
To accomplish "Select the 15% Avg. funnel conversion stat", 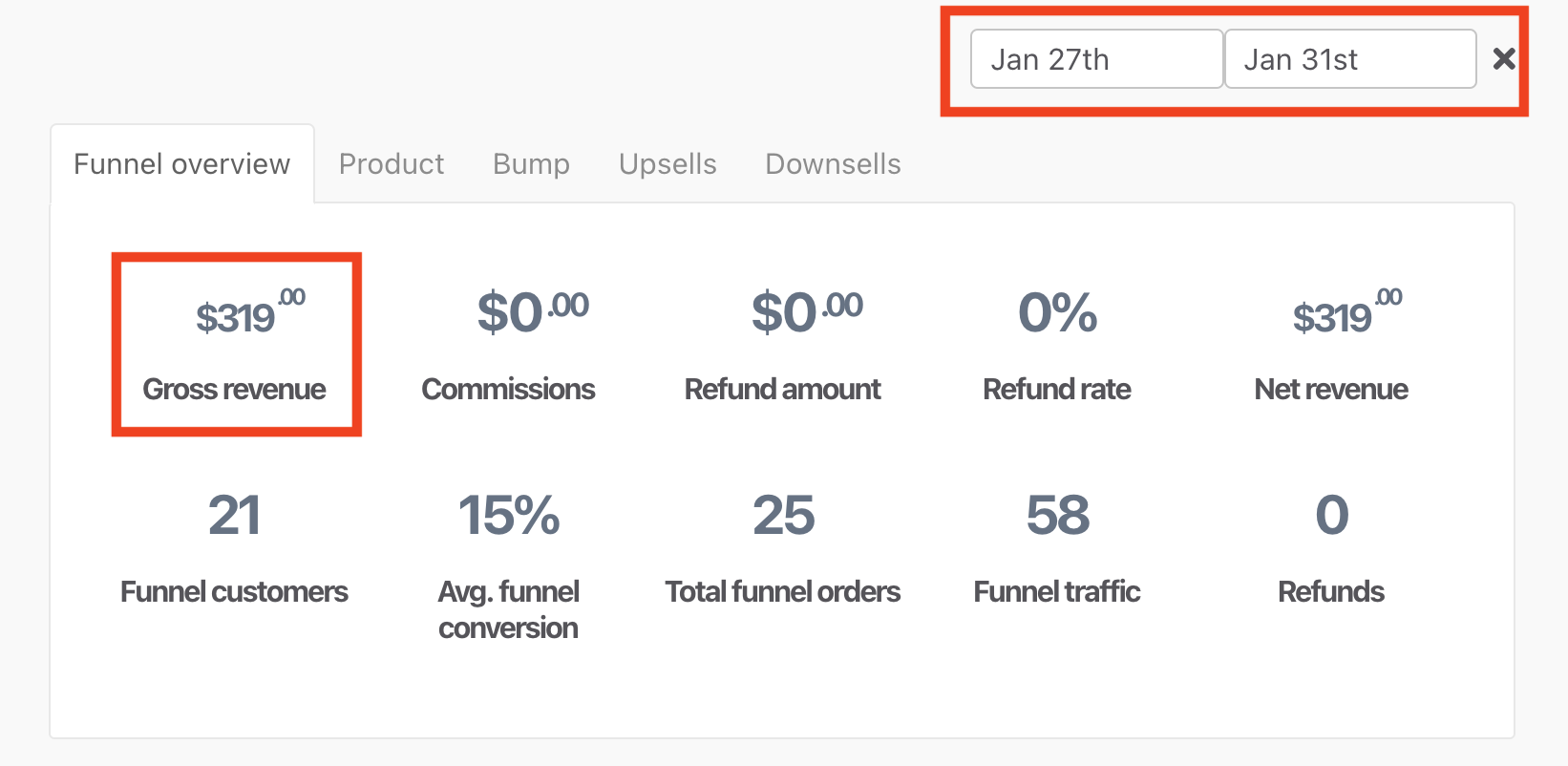I will click(509, 516).
